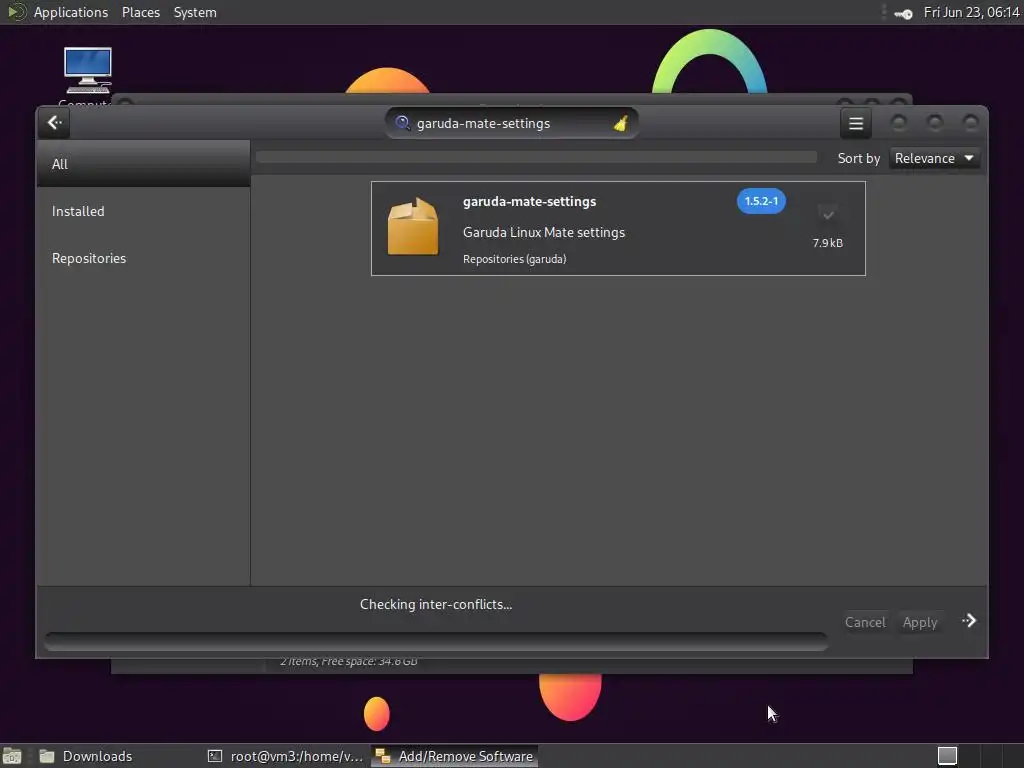The width and height of the screenshot is (1024, 768).
Task: Select the All category
Action: point(144,164)
